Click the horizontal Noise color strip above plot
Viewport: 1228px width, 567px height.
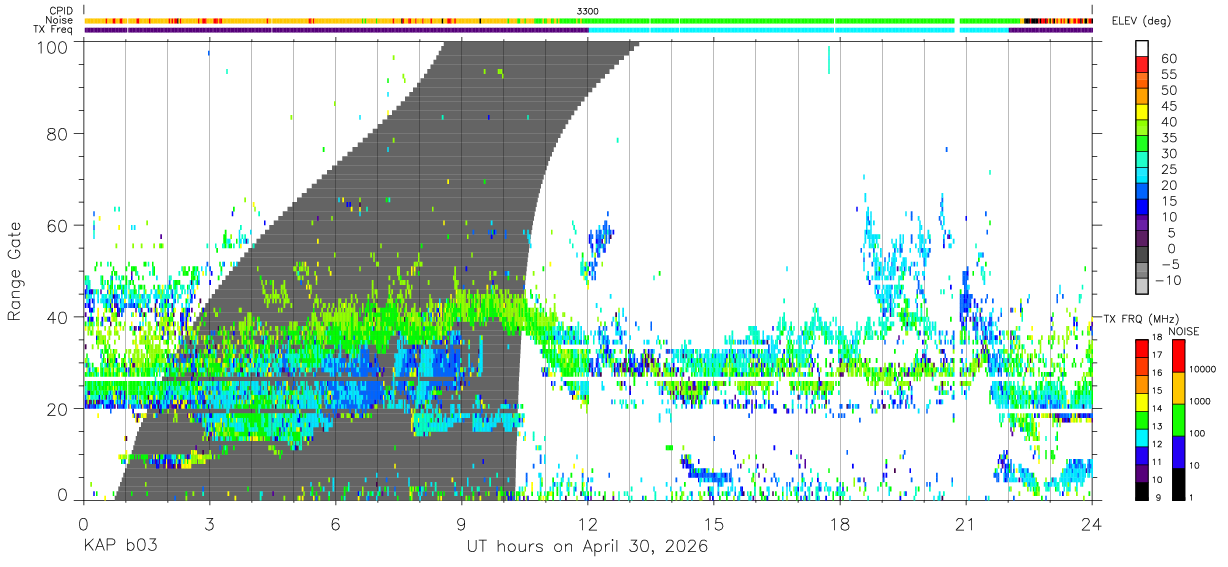coord(588,20)
